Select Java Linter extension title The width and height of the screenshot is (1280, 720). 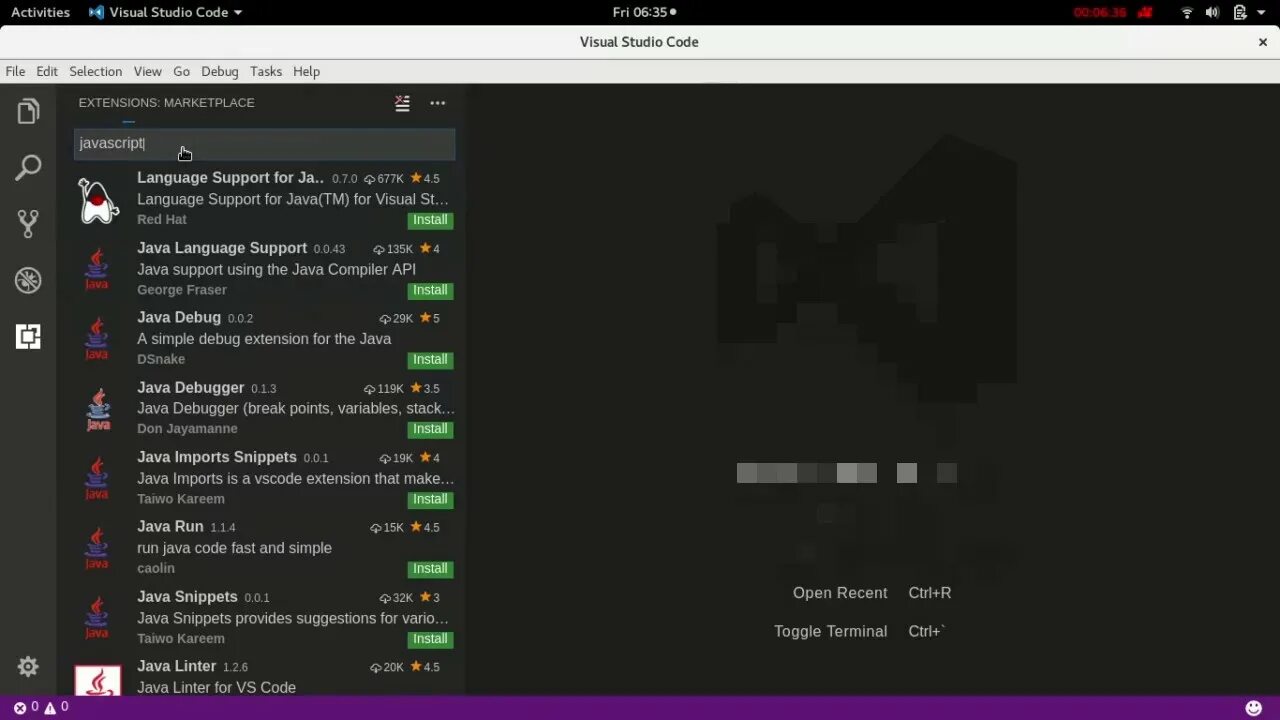[x=176, y=666]
